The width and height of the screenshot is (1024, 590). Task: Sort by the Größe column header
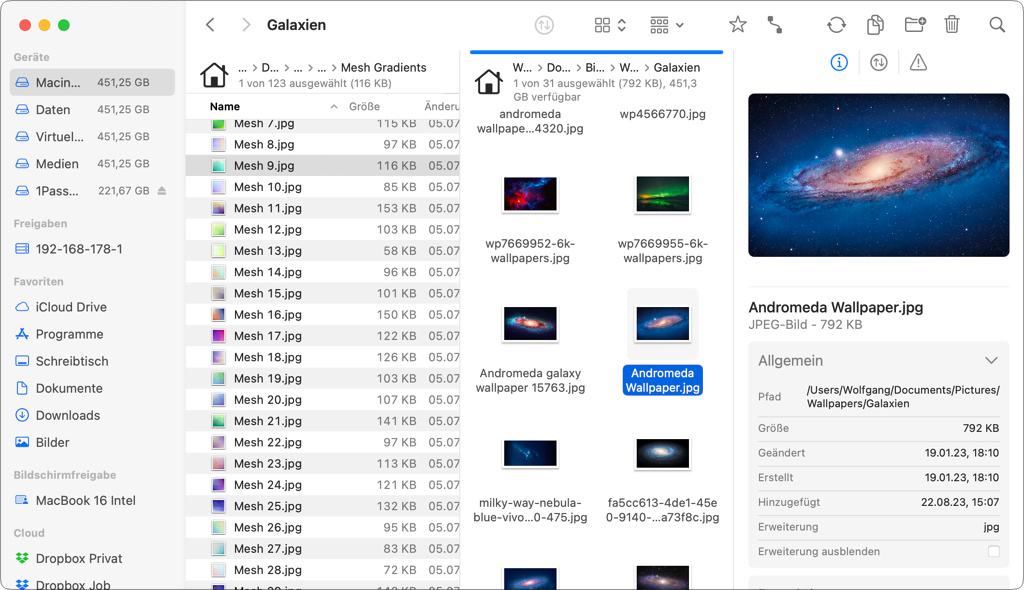pos(364,107)
